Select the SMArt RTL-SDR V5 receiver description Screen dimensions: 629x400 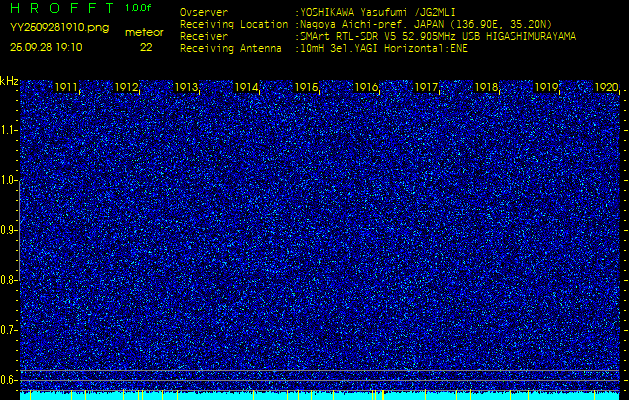coord(438,37)
